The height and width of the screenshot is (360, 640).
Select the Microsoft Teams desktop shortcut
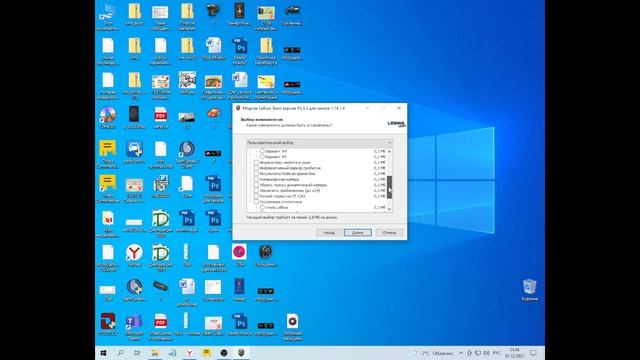pyautogui.click(x=134, y=327)
